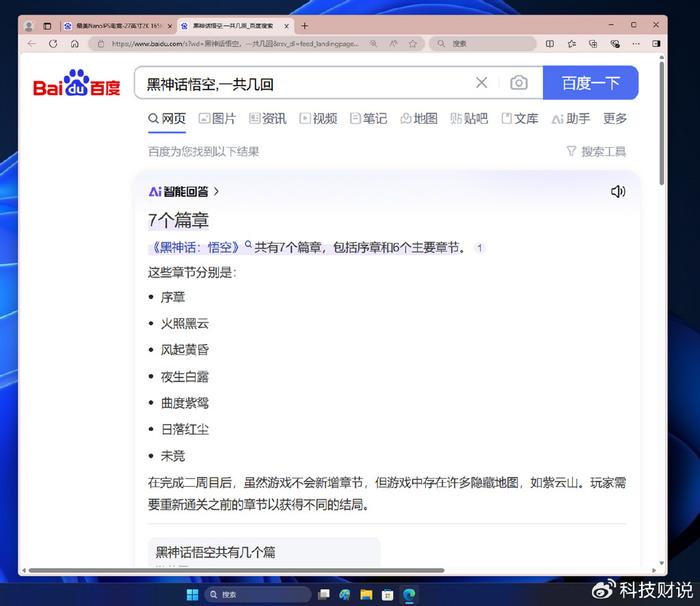Open the Windows Start menu
Screen dimensions: 700x606
(x=192, y=594)
